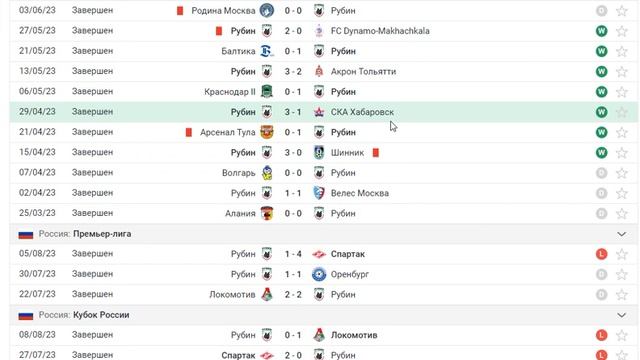Open the 3-2 score of Рубин vs Акрон

tap(293, 71)
